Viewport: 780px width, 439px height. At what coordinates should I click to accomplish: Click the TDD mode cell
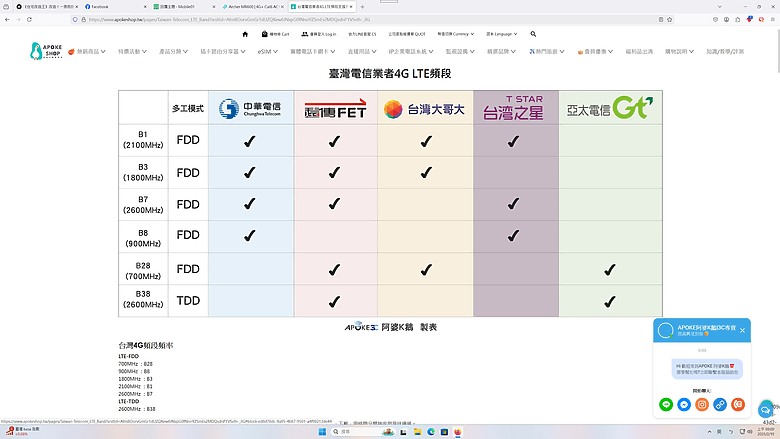tap(188, 301)
